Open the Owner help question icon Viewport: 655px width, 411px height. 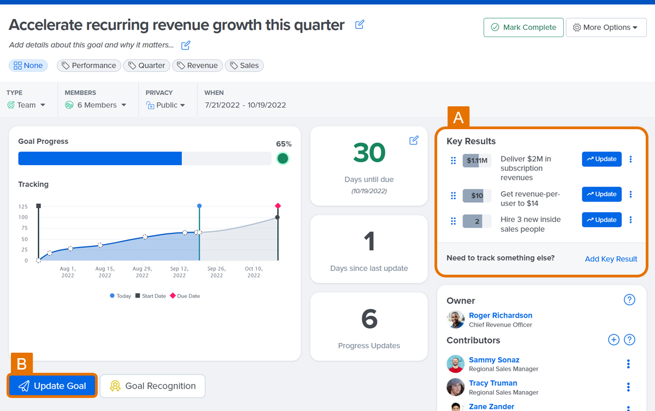tap(629, 300)
